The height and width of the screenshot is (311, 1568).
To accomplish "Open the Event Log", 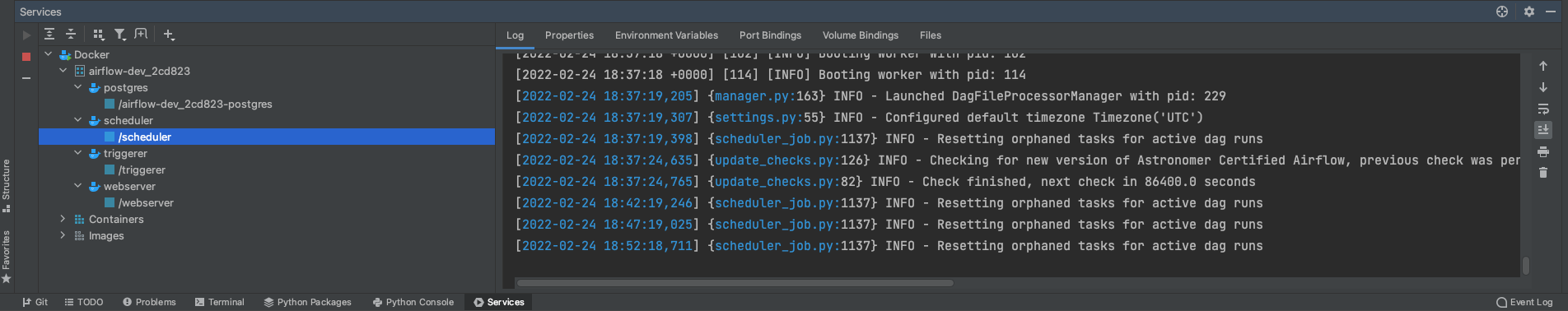I will (1524, 302).
